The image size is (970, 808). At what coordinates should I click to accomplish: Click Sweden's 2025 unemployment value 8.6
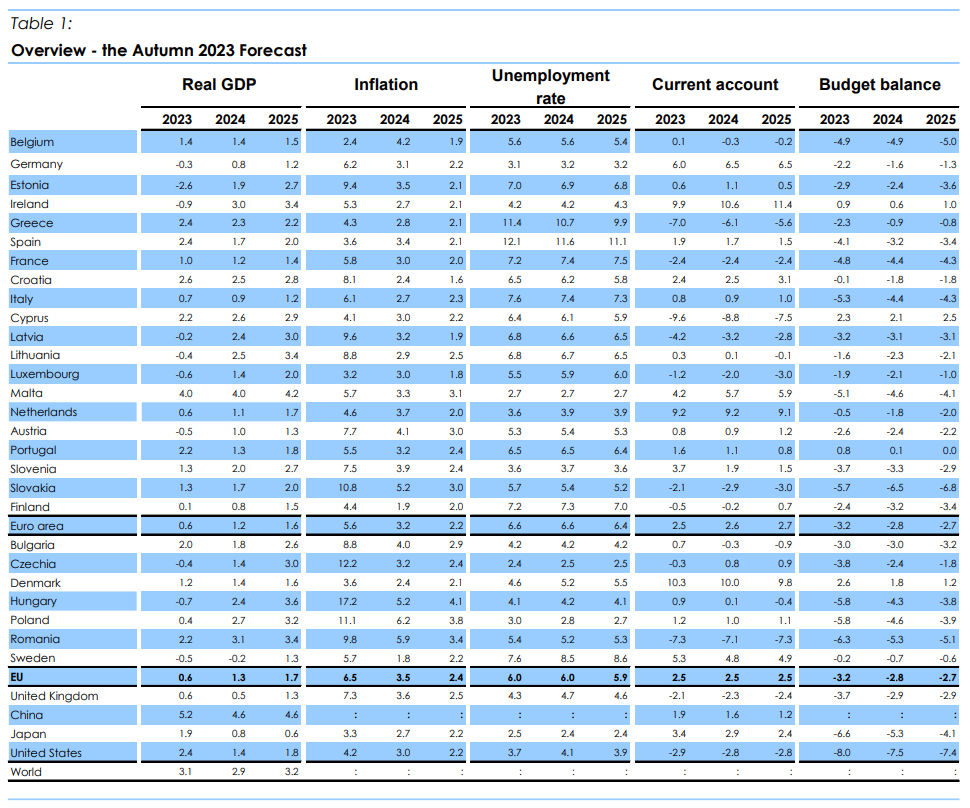620,658
